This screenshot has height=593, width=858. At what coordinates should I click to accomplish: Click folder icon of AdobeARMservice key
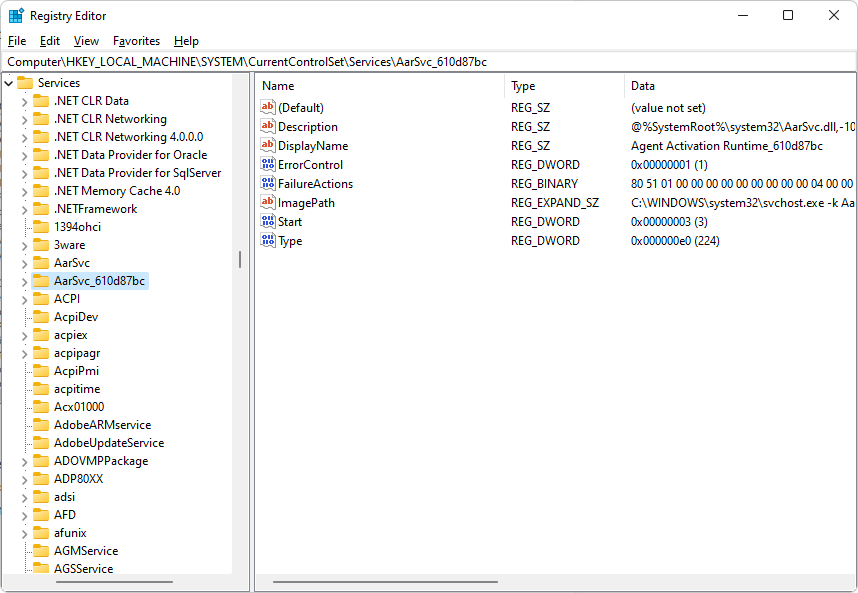(41, 425)
